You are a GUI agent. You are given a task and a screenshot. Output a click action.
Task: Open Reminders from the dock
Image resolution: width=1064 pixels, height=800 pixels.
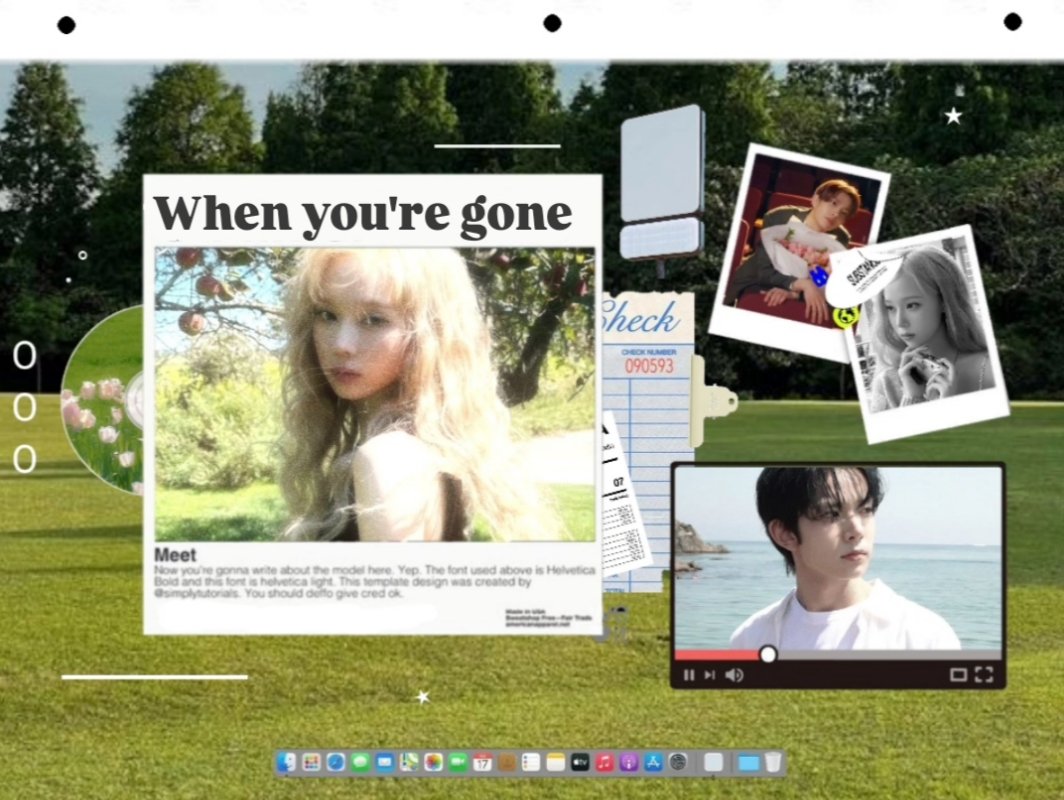[531, 762]
